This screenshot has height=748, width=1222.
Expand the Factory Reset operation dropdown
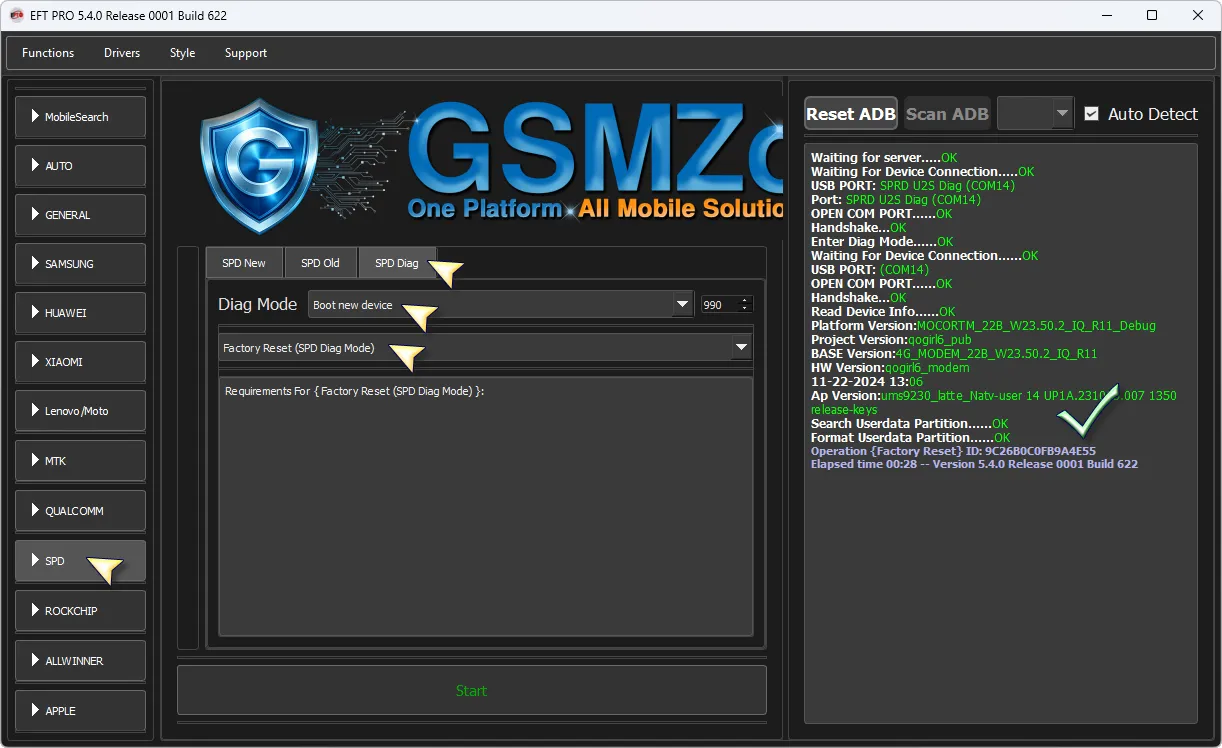[x=741, y=348]
